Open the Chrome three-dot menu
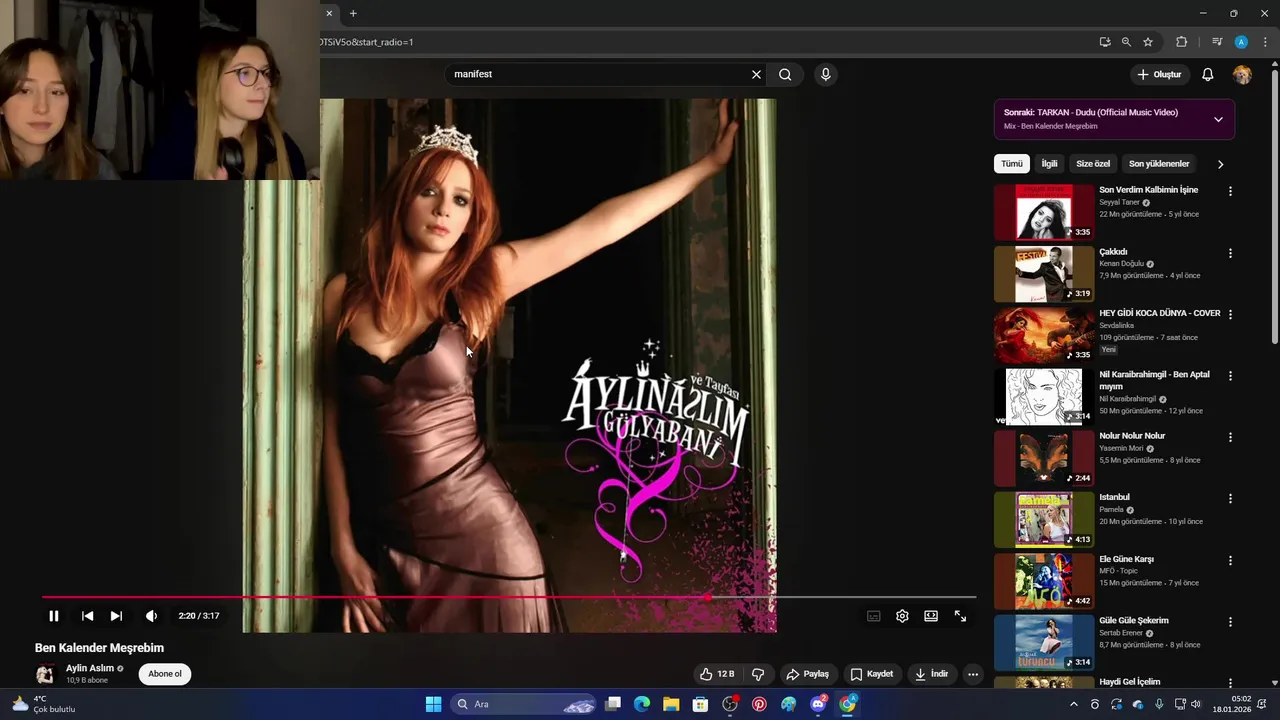Viewport: 1280px width, 720px height. click(x=1265, y=42)
